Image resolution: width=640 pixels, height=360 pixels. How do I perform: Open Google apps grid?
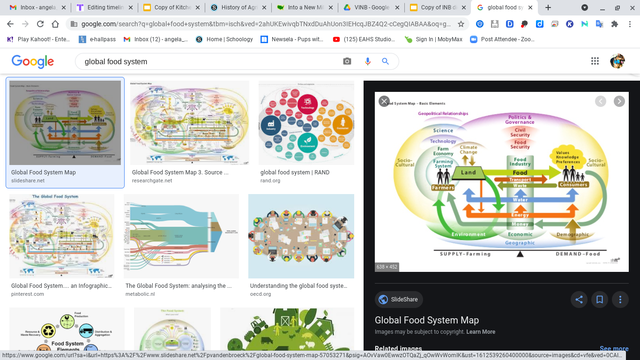[595, 61]
